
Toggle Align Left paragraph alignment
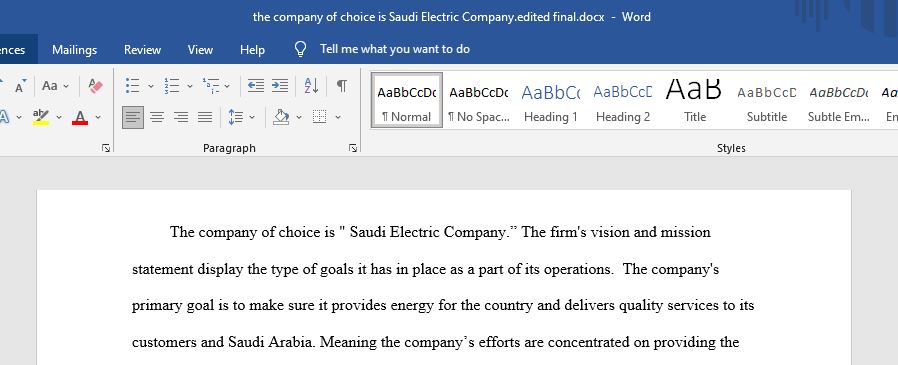point(133,117)
